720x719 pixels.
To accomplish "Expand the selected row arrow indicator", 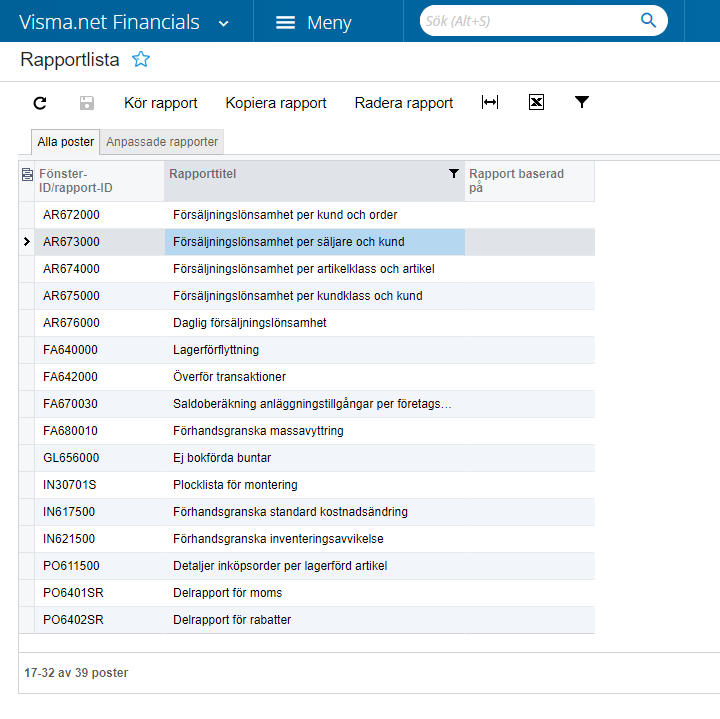I will click(x=27, y=242).
